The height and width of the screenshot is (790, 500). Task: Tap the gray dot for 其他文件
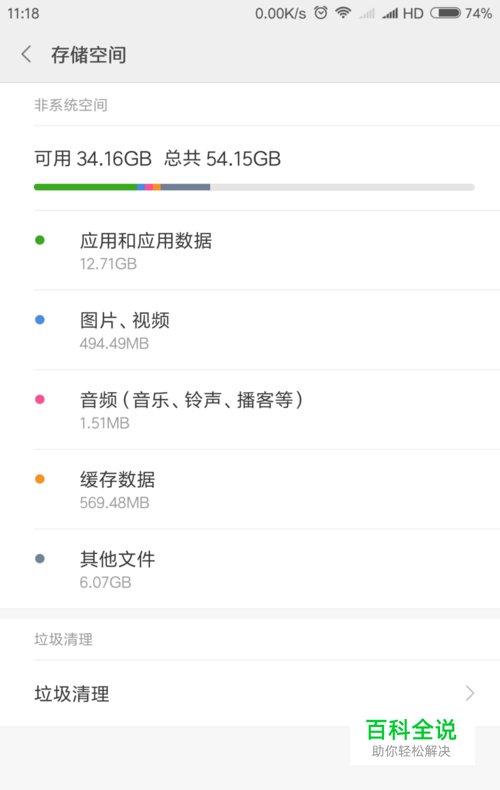click(x=40, y=558)
